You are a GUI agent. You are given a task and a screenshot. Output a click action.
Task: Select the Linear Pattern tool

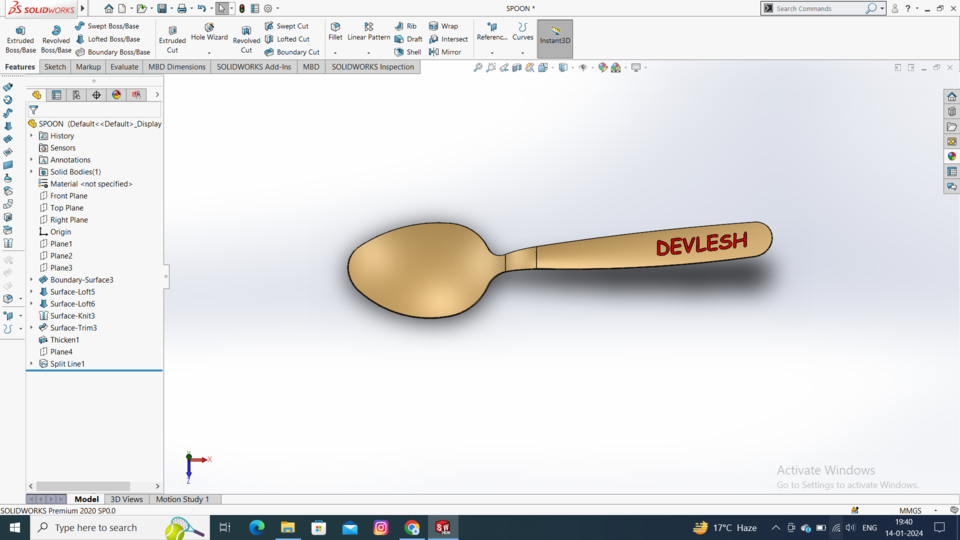369,32
